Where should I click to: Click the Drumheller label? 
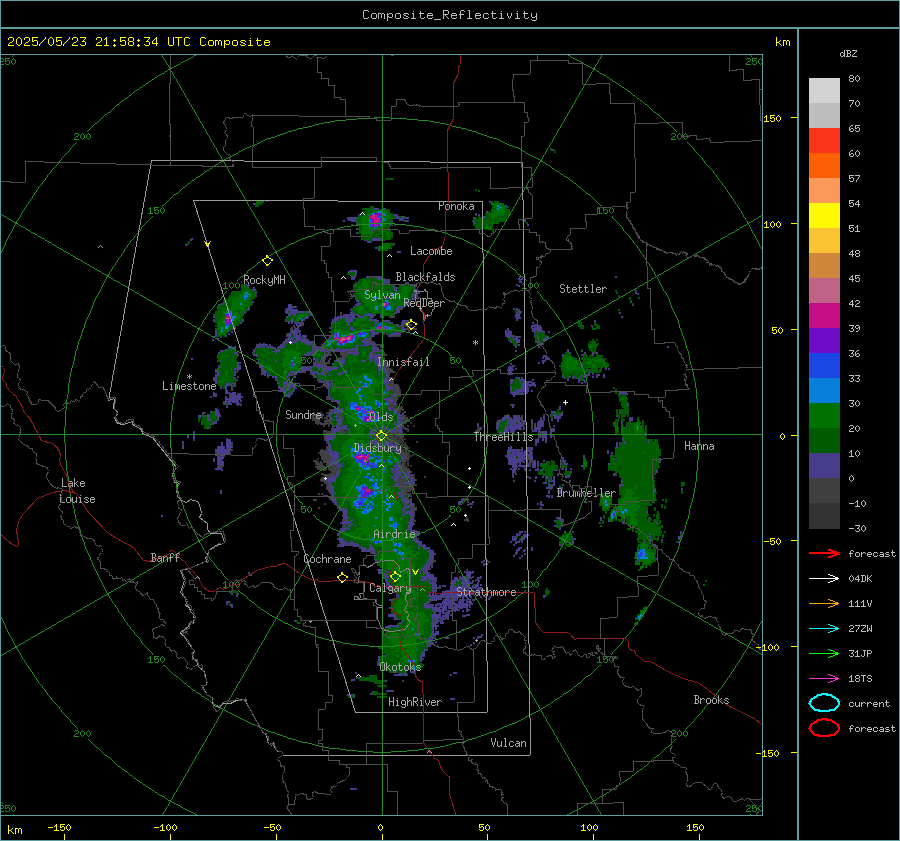pos(586,493)
